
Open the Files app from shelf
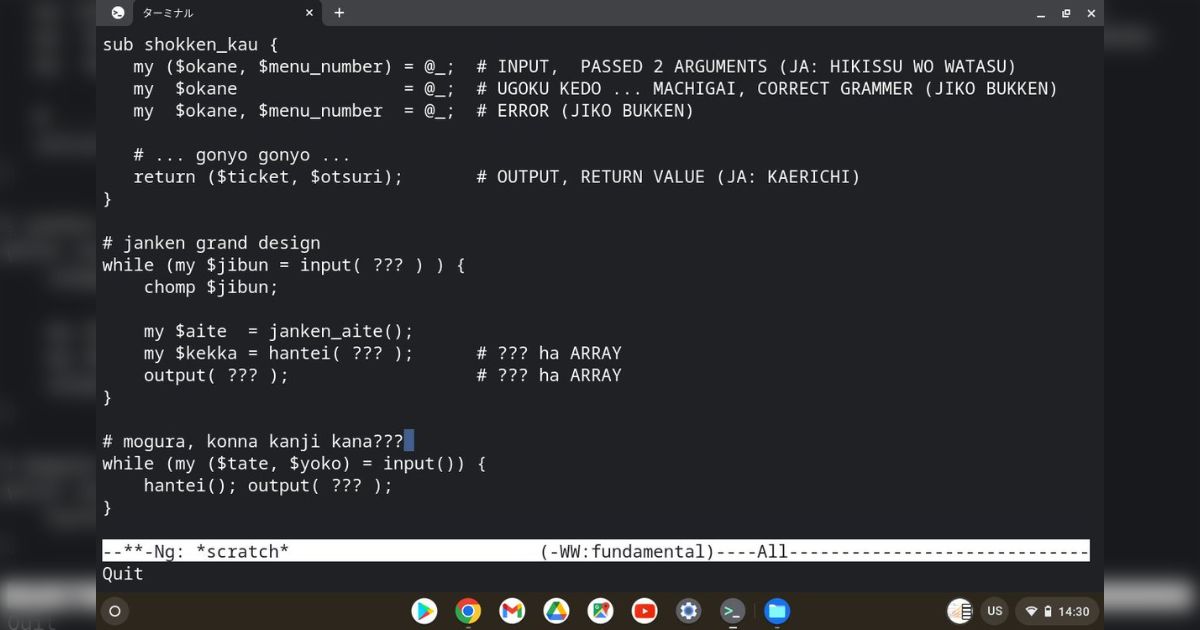click(777, 610)
